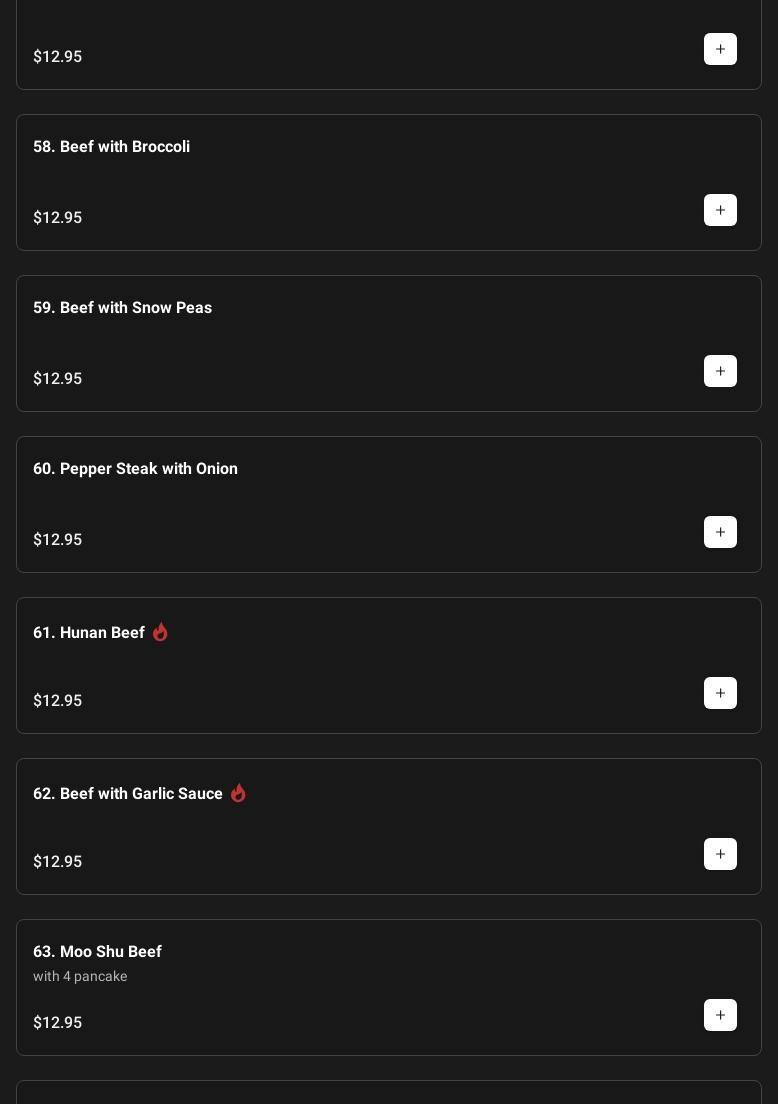Click the 61. Hunan Beef item name

(x=89, y=633)
